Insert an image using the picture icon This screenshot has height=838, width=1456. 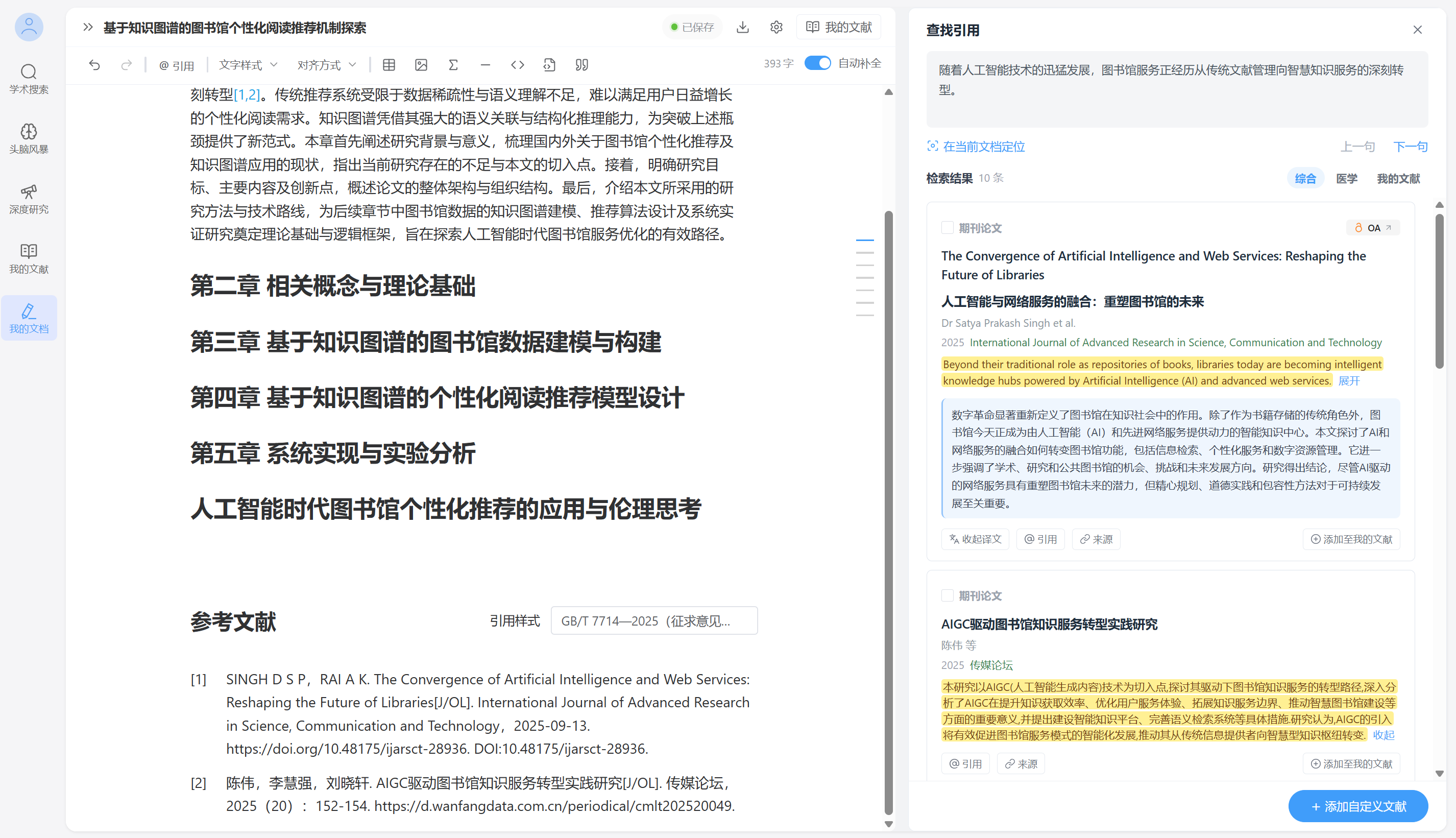click(421, 65)
